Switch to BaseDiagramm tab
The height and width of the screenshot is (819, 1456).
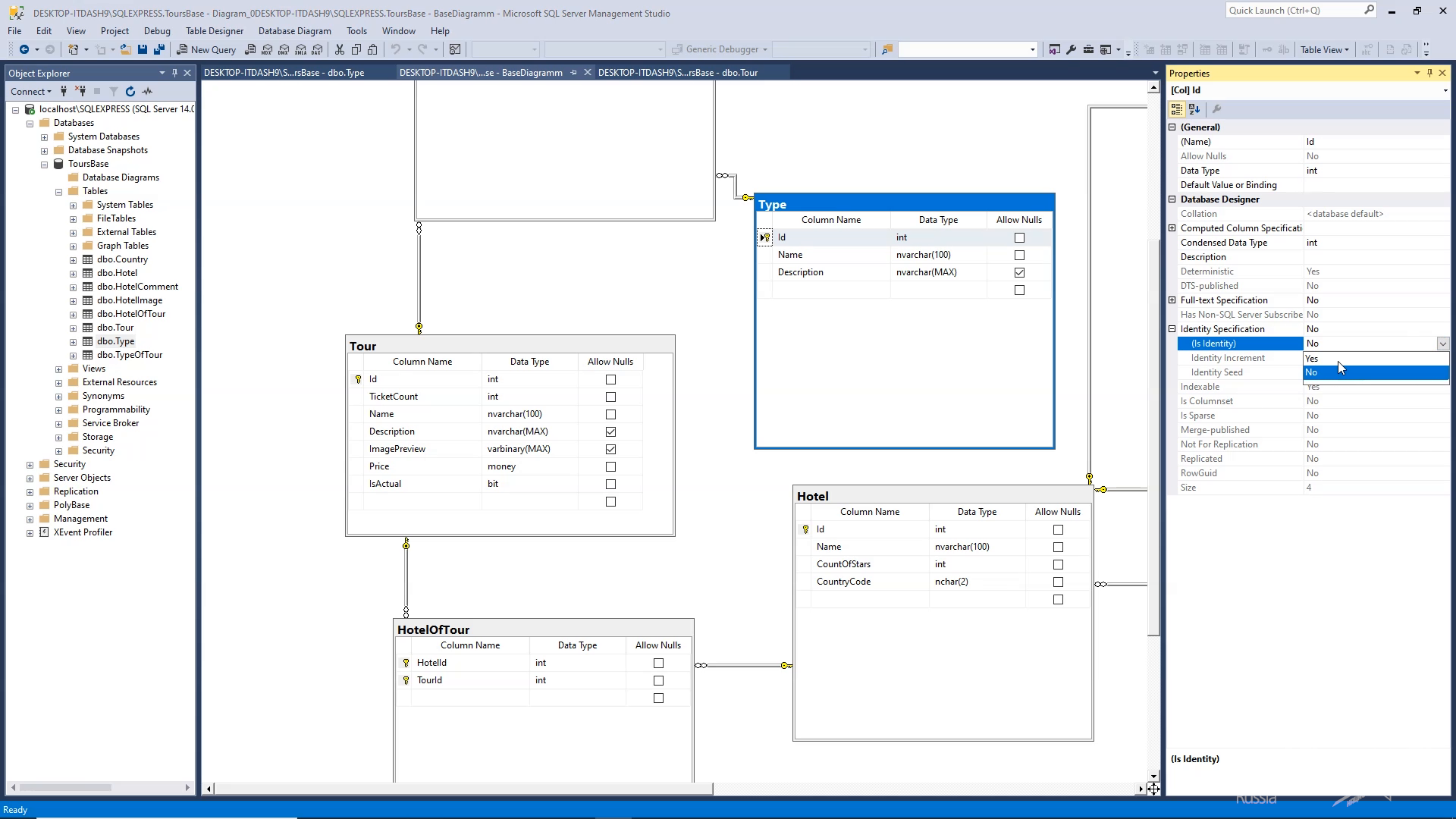482,71
